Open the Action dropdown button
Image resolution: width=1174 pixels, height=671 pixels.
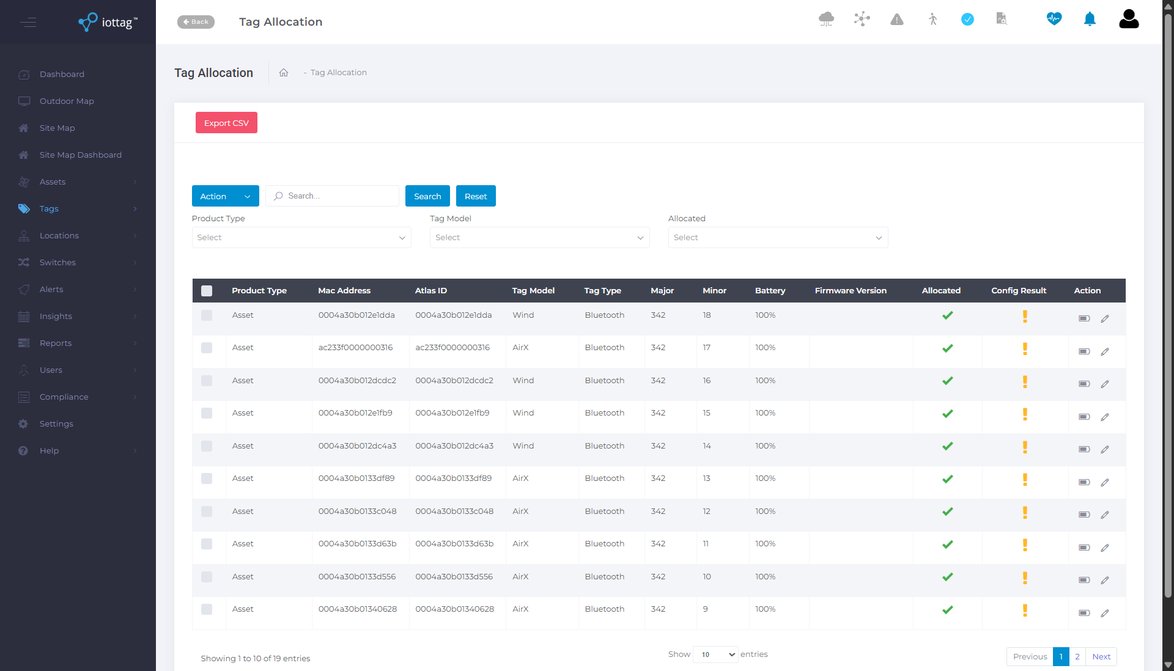[x=225, y=196]
